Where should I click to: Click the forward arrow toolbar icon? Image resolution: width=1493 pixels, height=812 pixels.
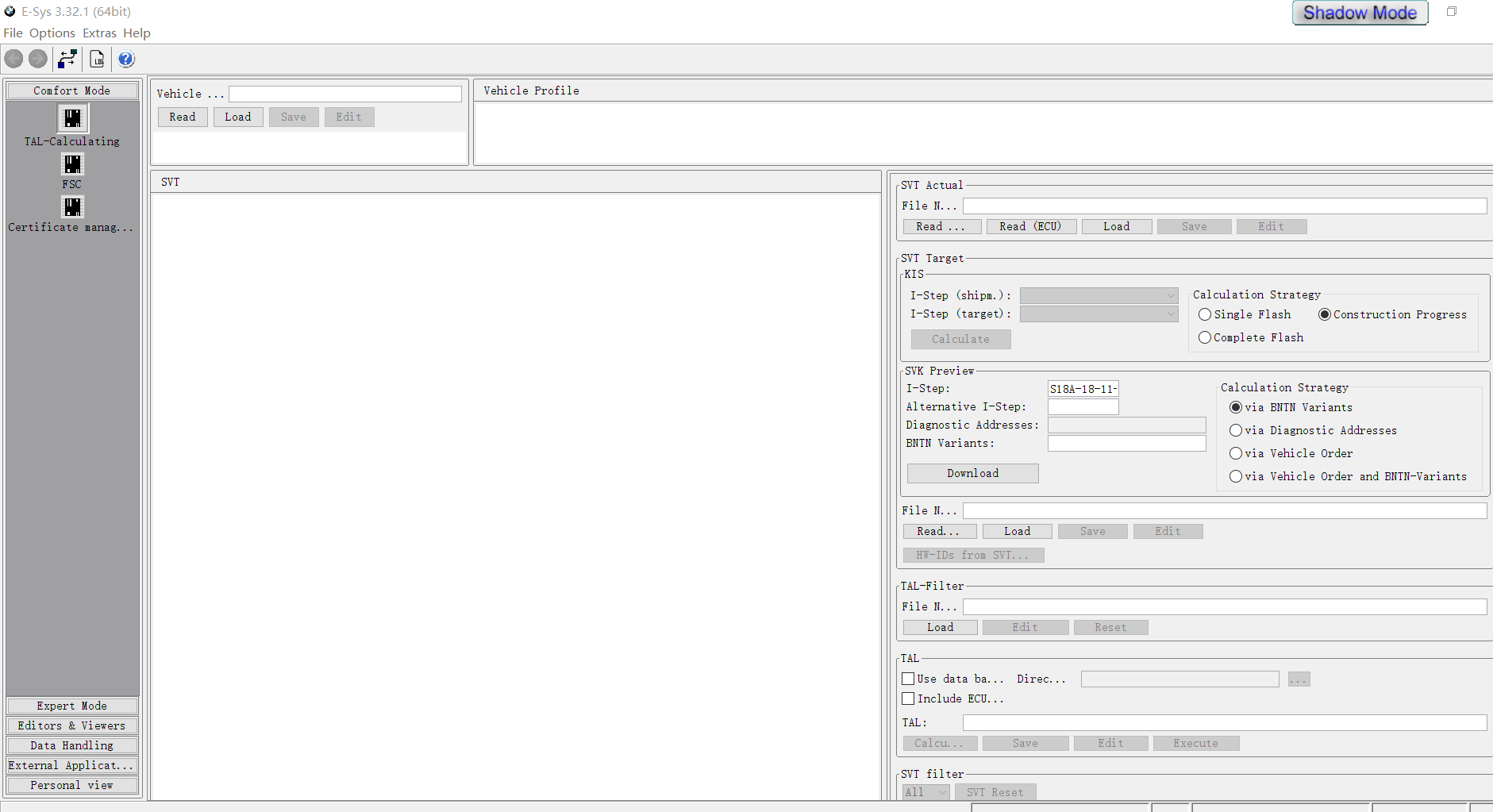tap(38, 59)
